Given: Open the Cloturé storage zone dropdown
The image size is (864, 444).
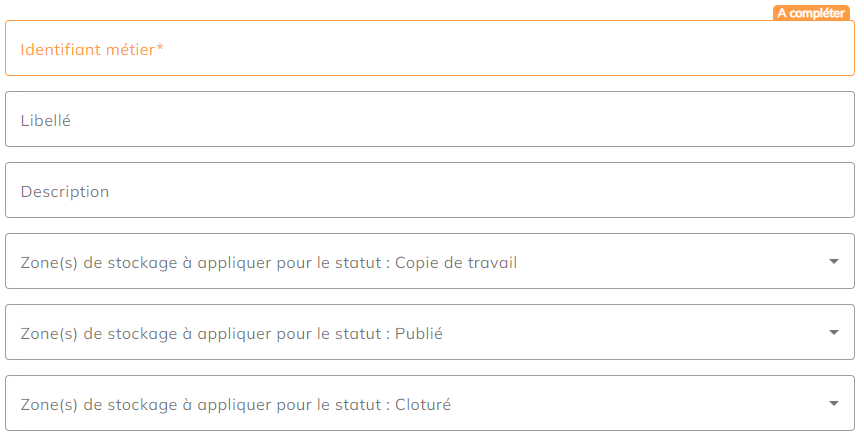Looking at the screenshot, I should pyautogui.click(x=430, y=404).
